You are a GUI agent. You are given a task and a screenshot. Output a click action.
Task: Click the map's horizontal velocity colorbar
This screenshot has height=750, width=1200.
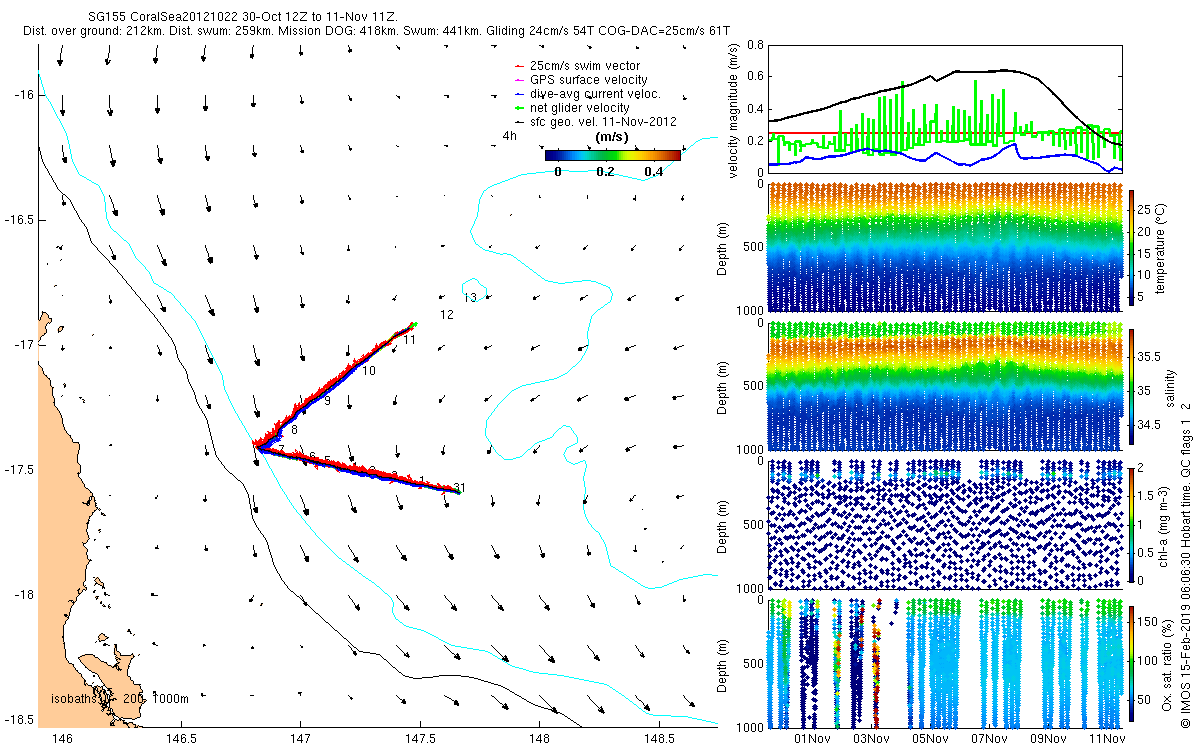pos(613,155)
